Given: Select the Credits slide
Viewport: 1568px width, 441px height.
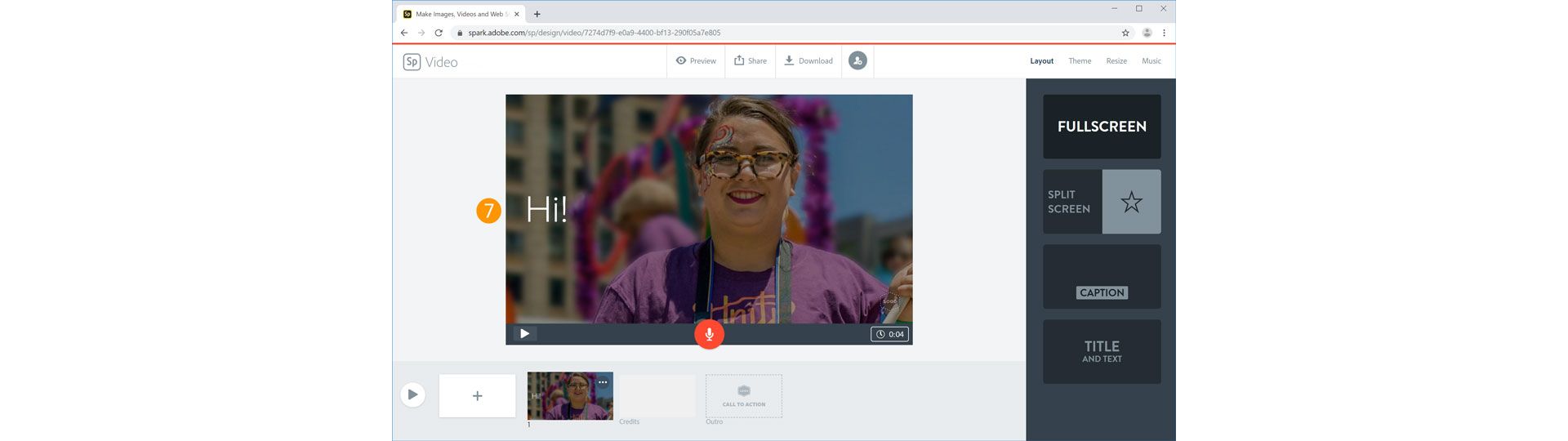Looking at the screenshot, I should (657, 396).
